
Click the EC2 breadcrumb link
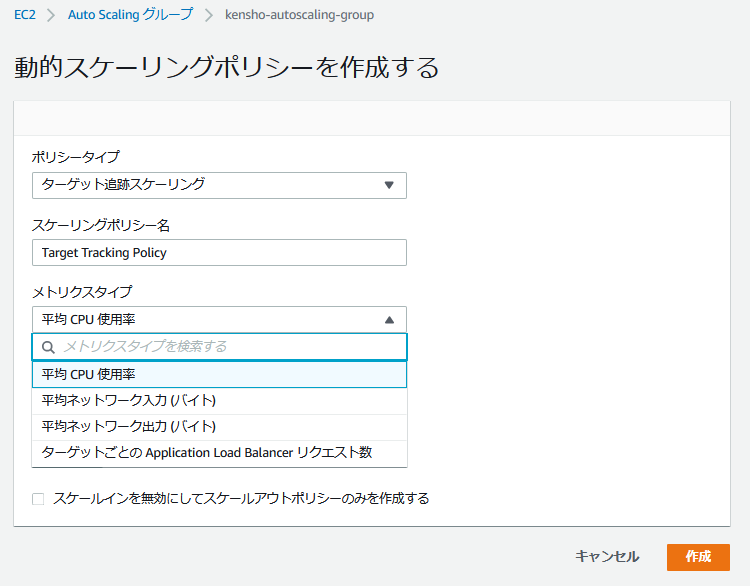(25, 15)
